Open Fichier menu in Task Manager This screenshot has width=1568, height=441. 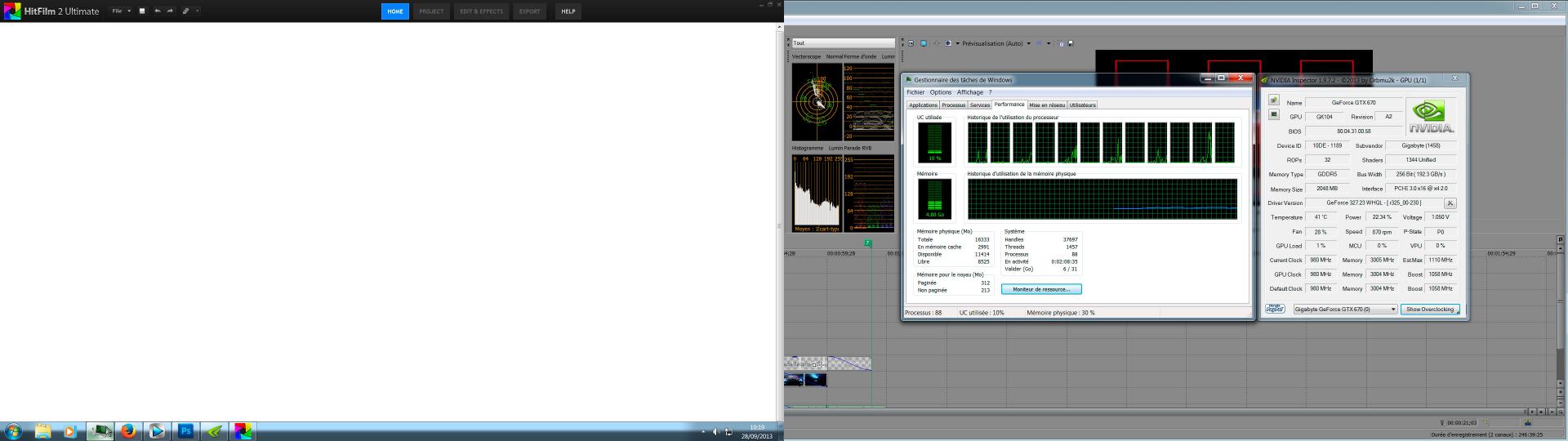(x=915, y=92)
